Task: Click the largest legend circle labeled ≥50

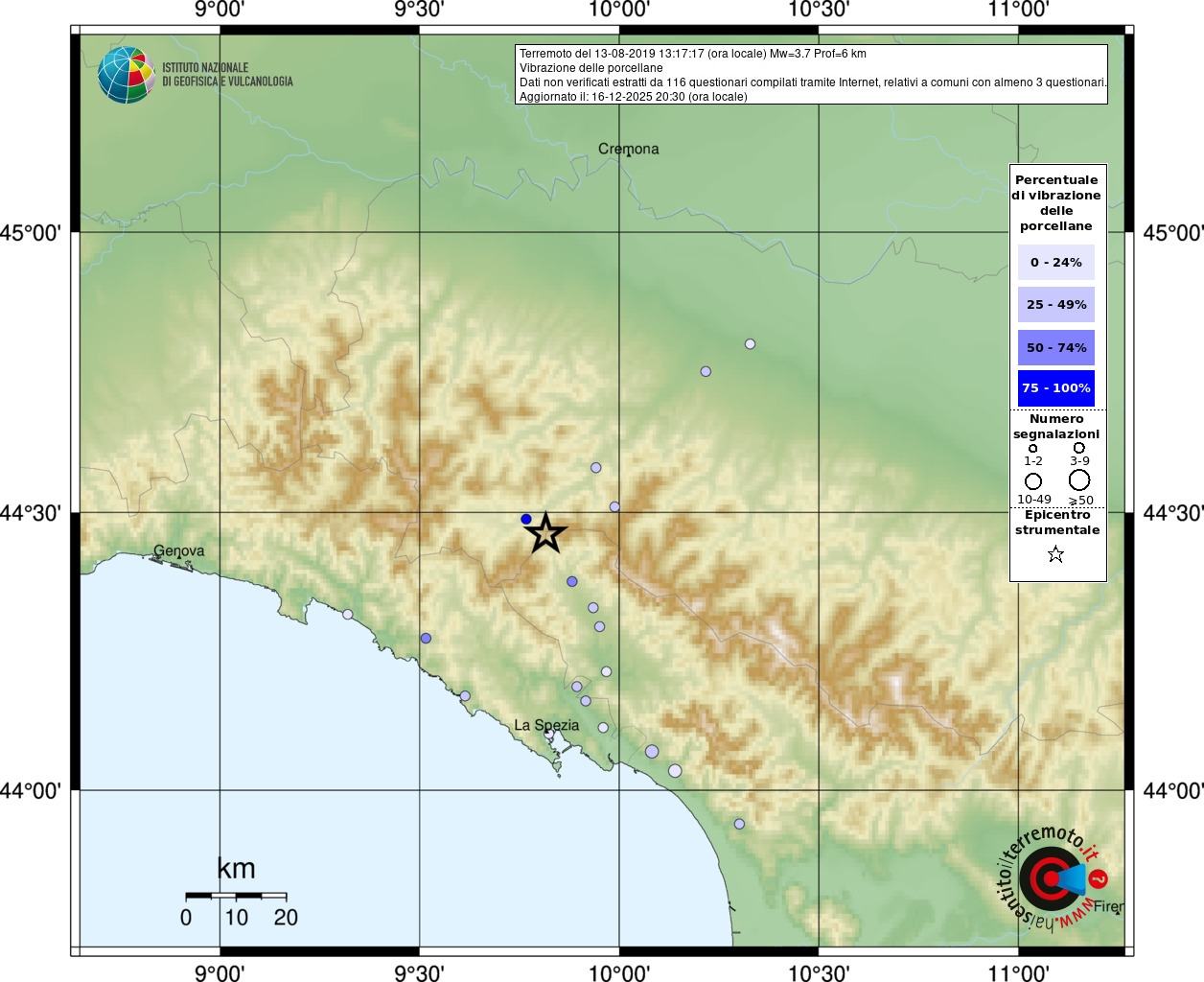Action: (1079, 479)
